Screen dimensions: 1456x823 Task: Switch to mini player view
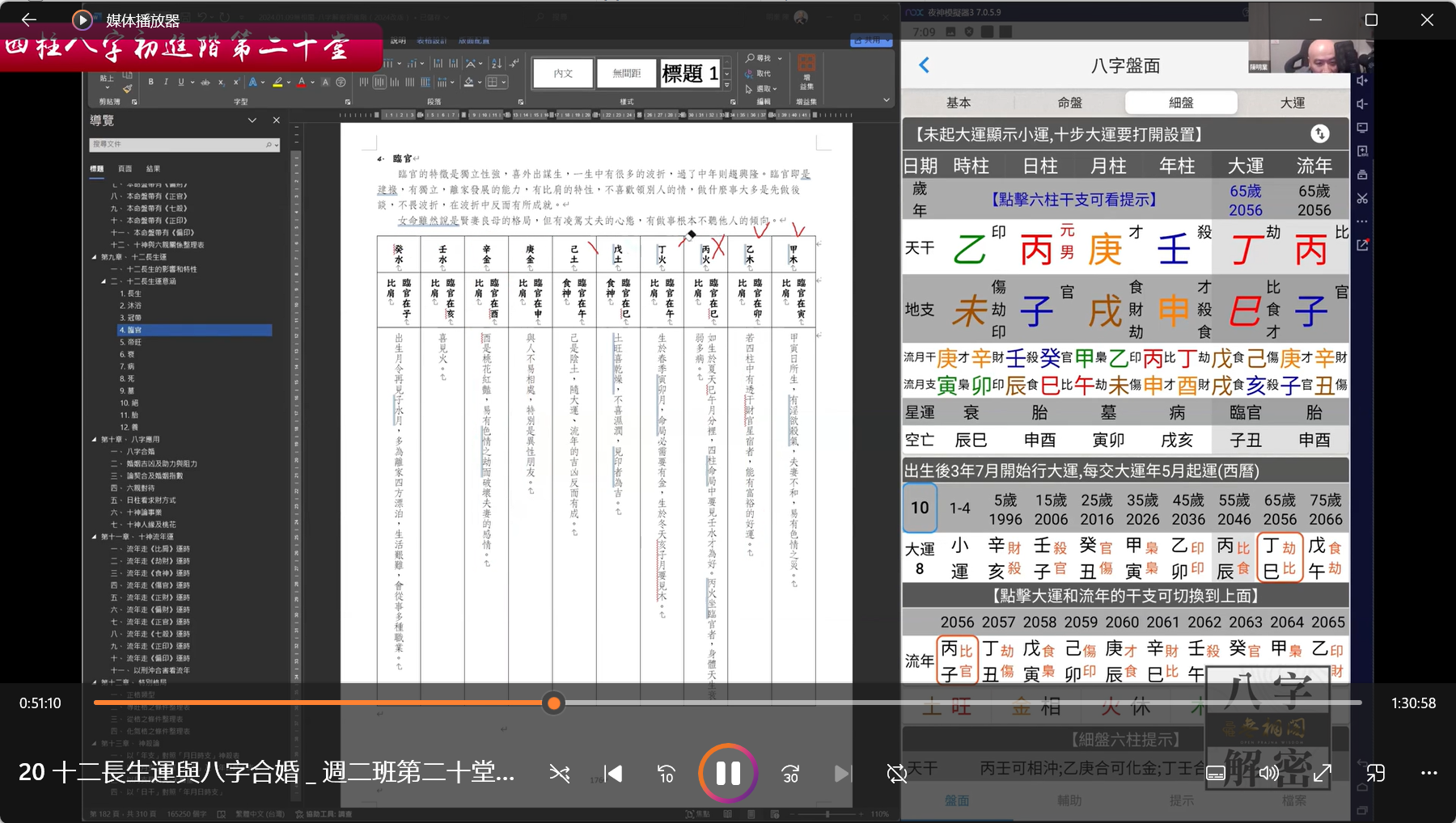[x=1376, y=774]
